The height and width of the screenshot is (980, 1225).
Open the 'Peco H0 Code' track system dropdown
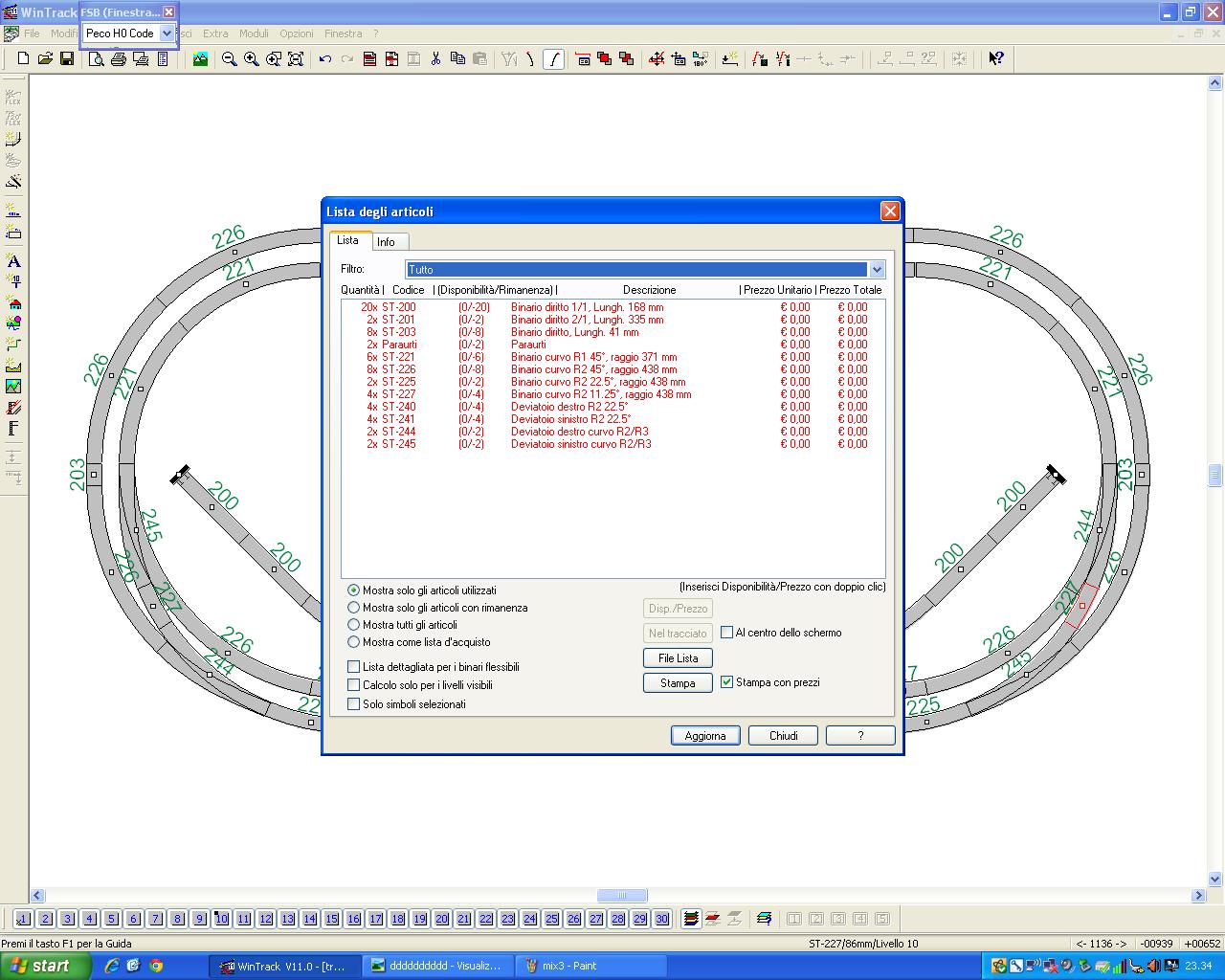click(x=167, y=33)
